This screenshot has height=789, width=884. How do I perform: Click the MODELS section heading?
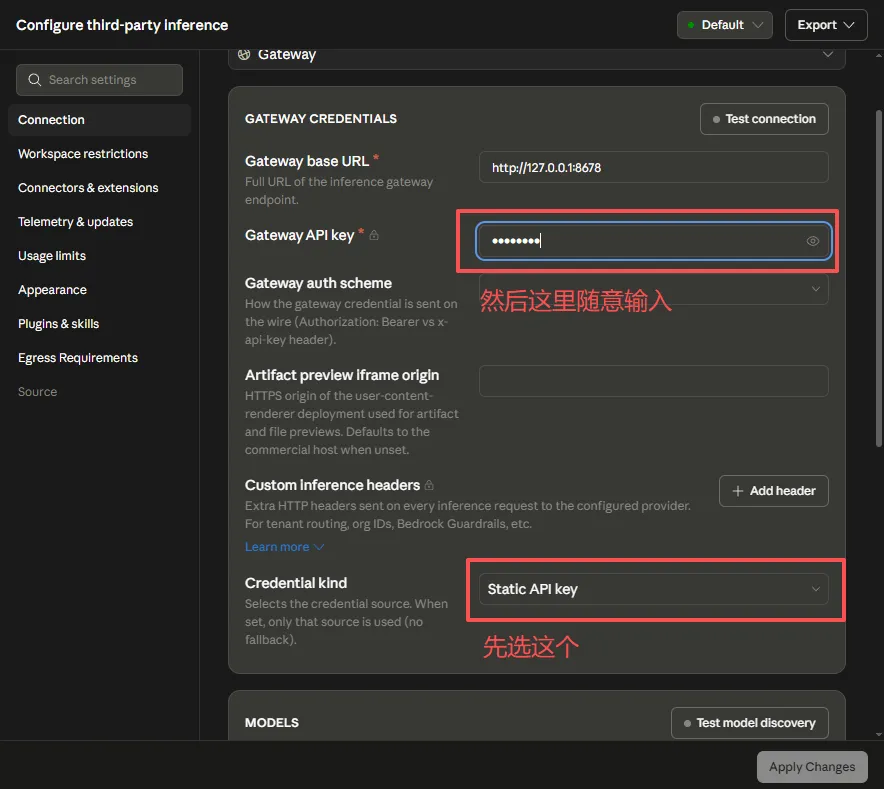pyautogui.click(x=272, y=723)
